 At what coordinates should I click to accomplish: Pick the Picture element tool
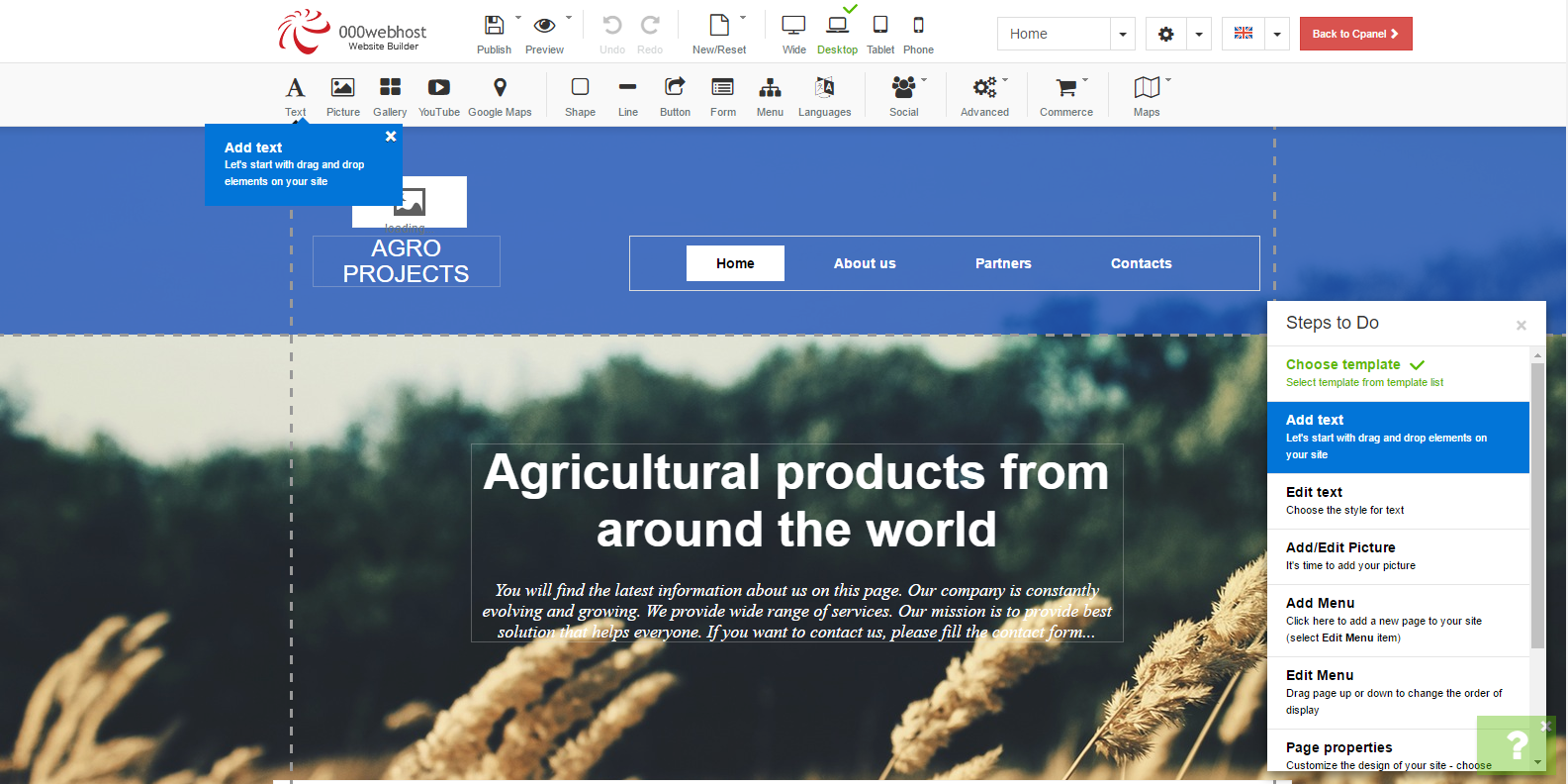[342, 88]
